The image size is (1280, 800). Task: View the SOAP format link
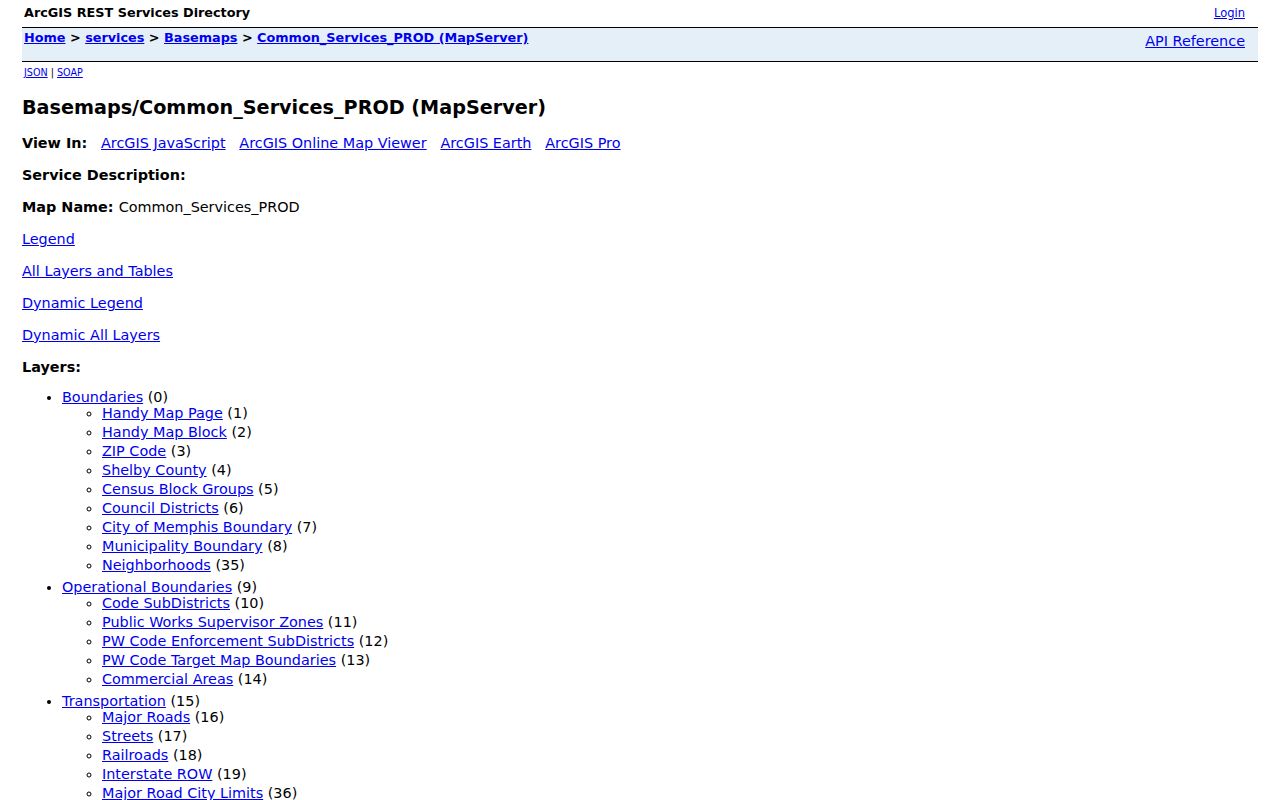(70, 72)
